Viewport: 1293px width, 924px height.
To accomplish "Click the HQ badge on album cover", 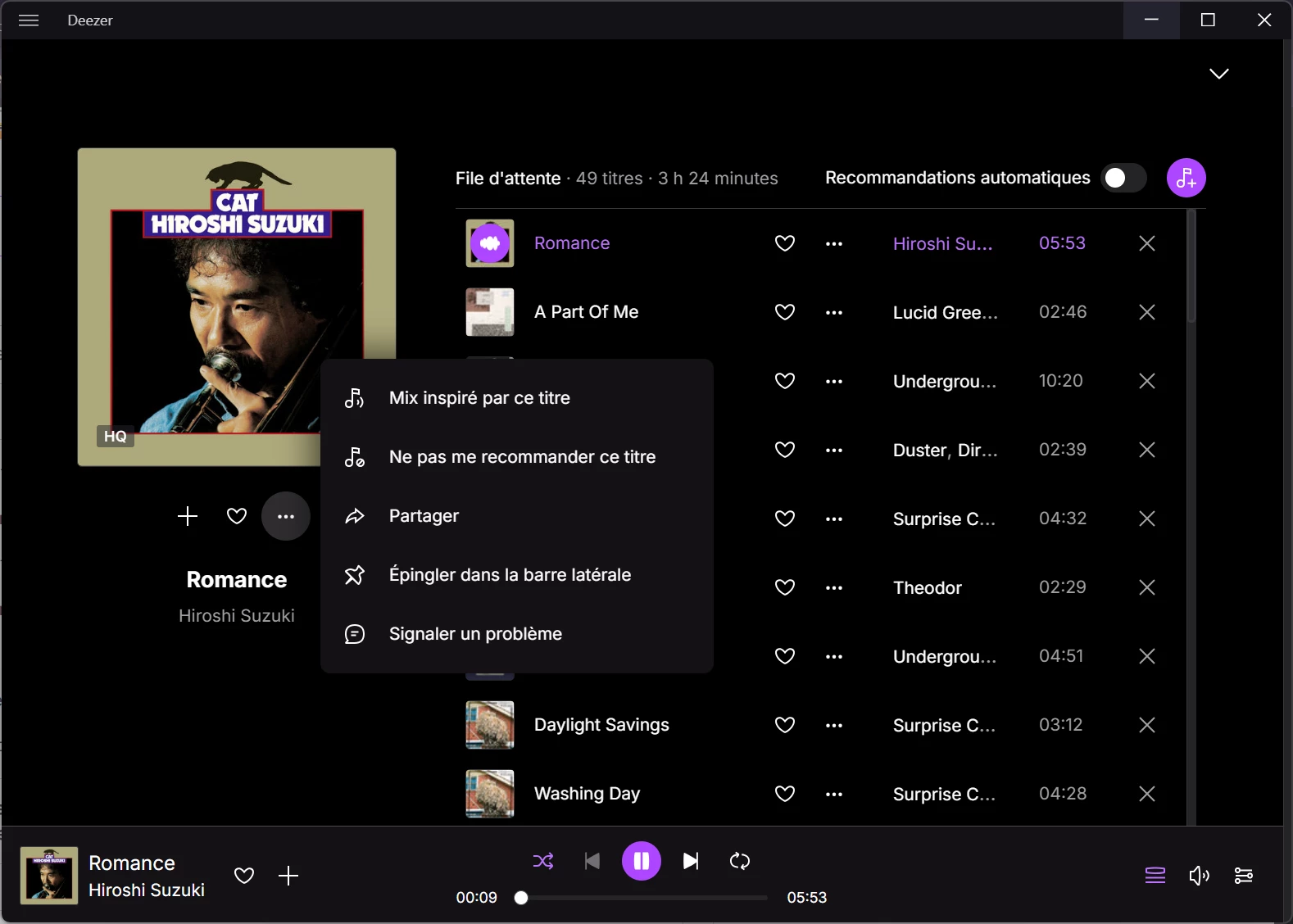I will tap(116, 437).
